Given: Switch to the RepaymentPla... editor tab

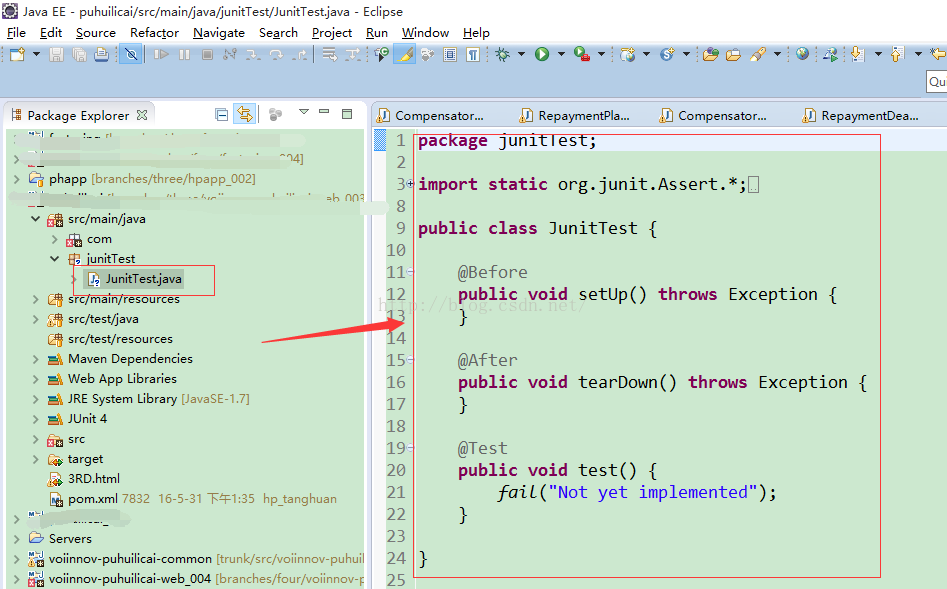Looking at the screenshot, I should (575, 115).
